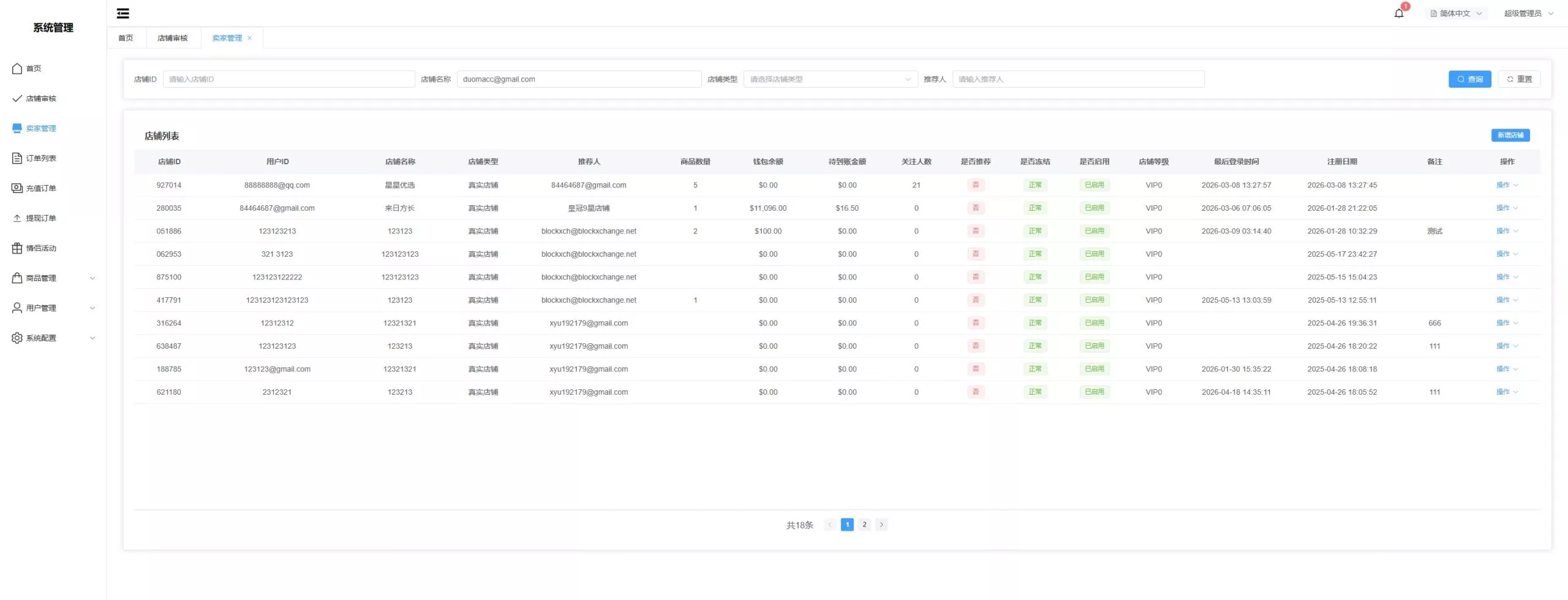Switch to the 店铺审核 tab
The image size is (1568, 600).
(x=172, y=38)
